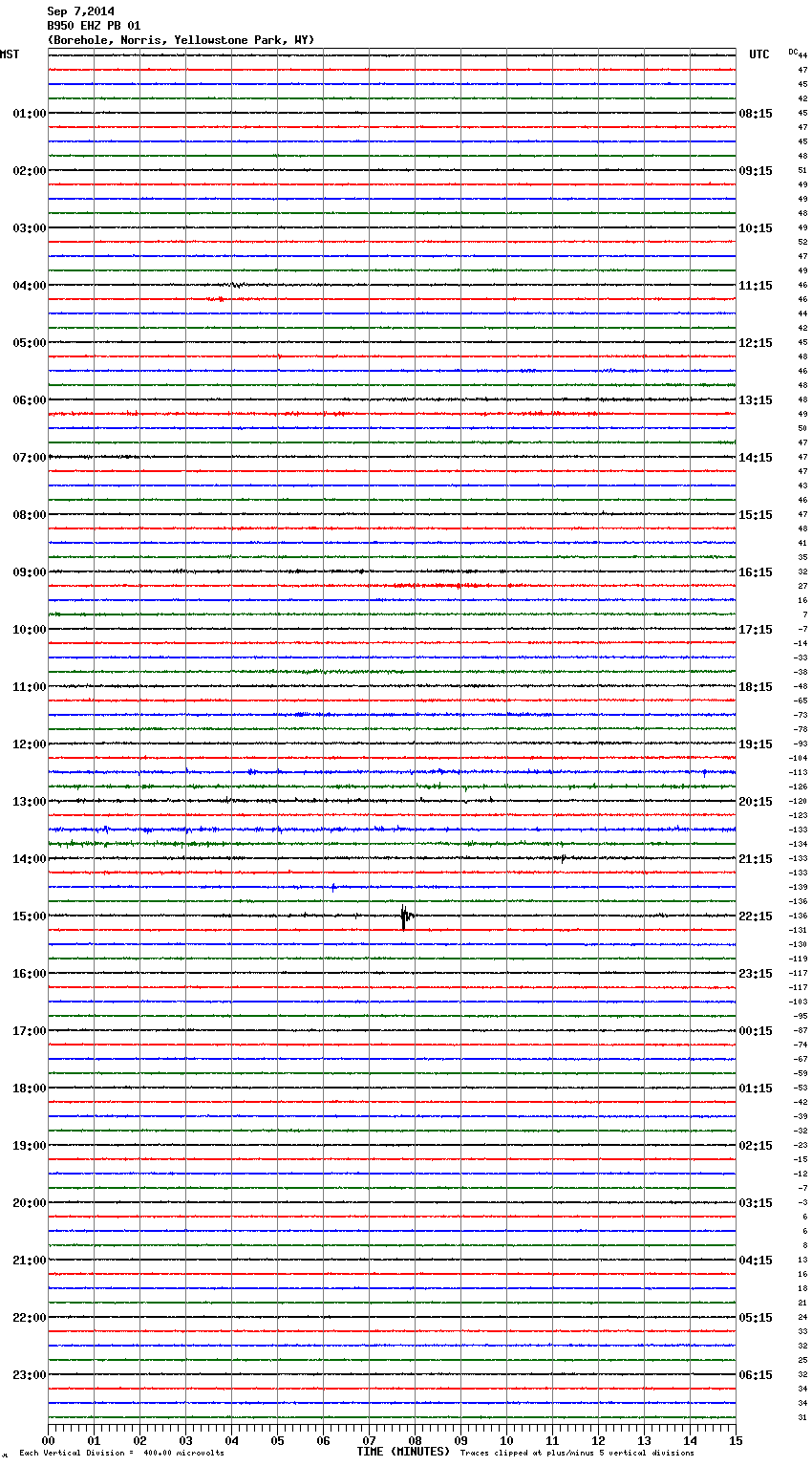Select the '22:00' MST hour label
This screenshot has height=1466, width=812.
click(30, 1318)
